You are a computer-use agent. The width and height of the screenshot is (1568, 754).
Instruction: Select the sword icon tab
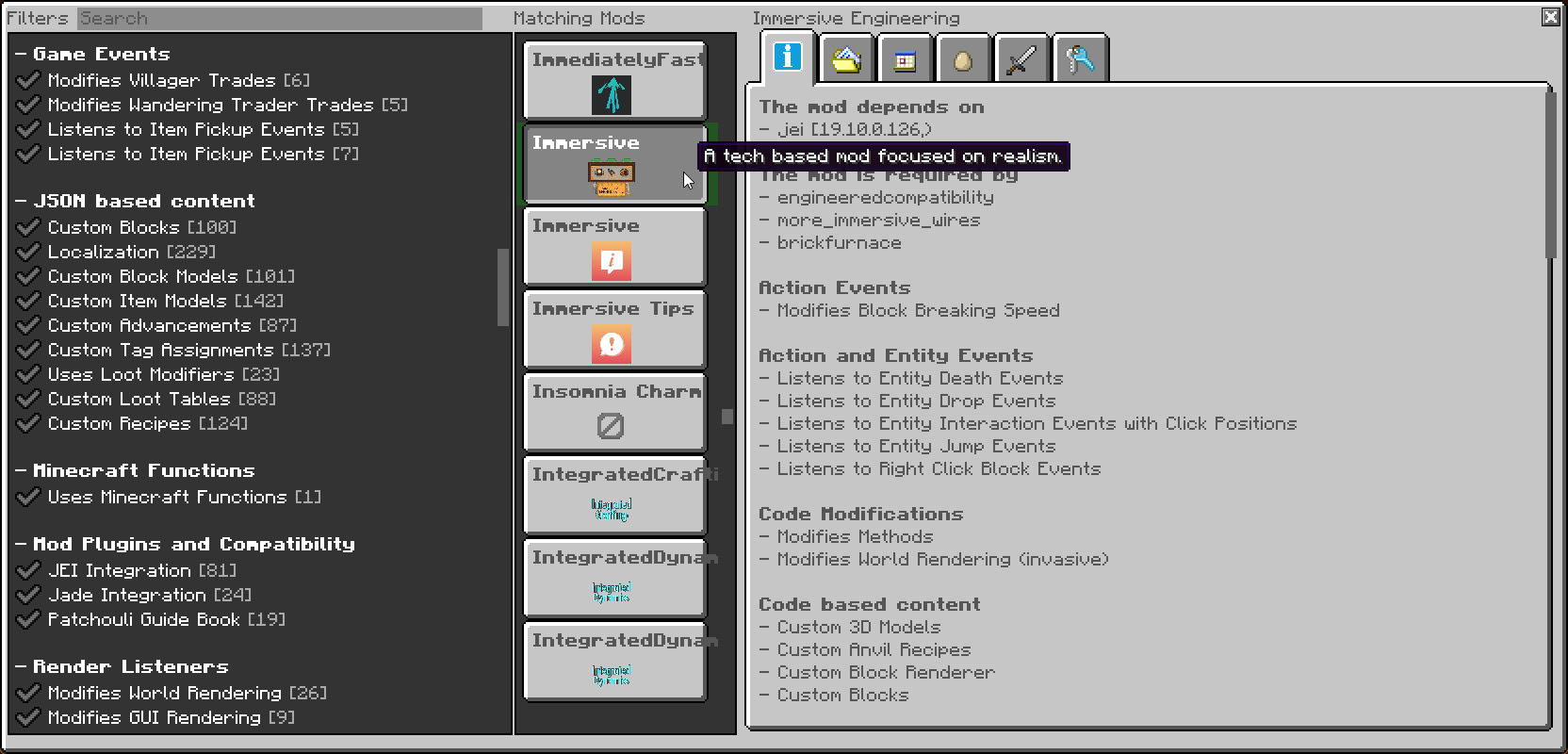click(x=1021, y=60)
